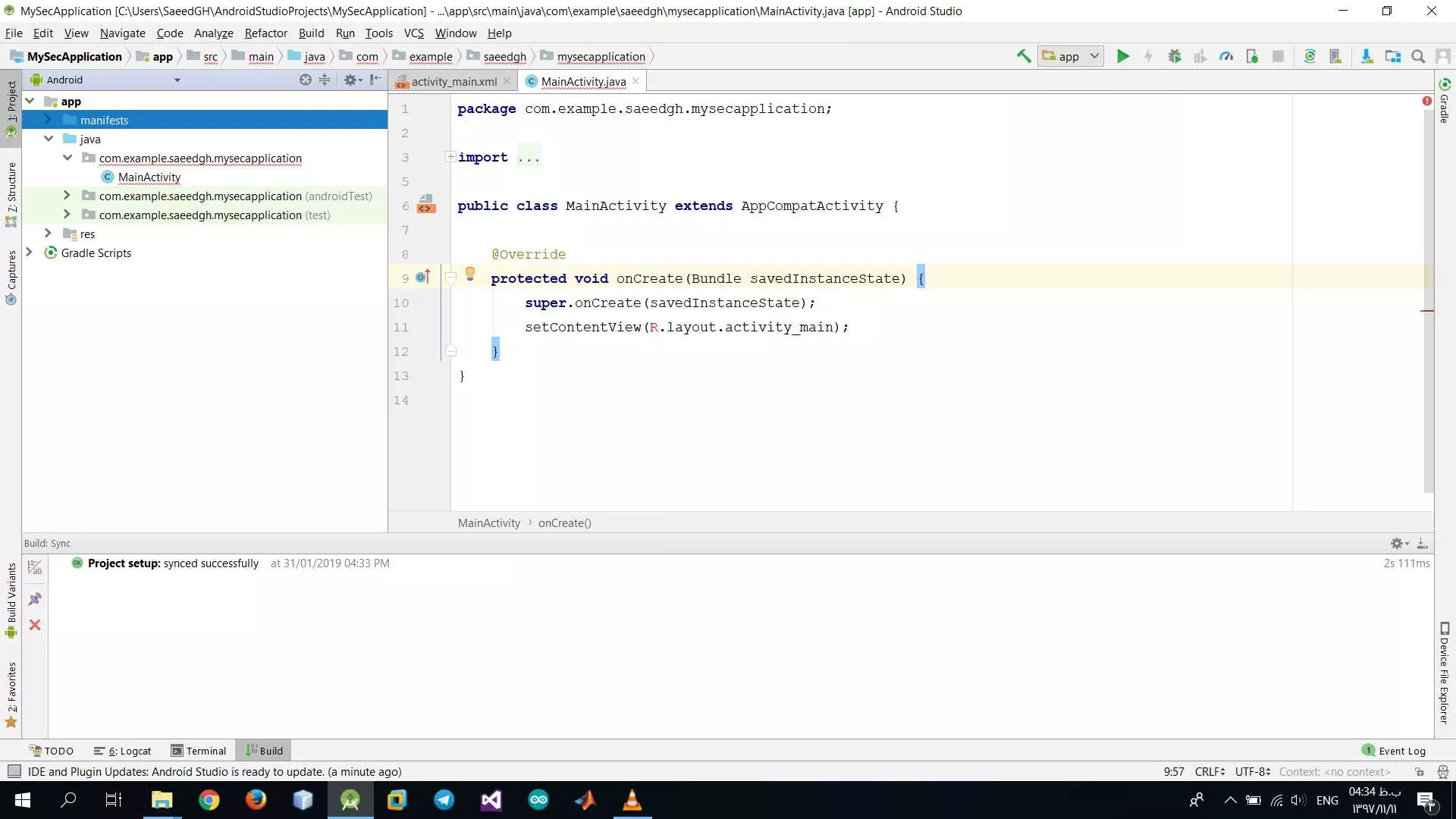Toggle tool window quick-access button bottom-left
The height and width of the screenshot is (819, 1456).
click(x=14, y=771)
